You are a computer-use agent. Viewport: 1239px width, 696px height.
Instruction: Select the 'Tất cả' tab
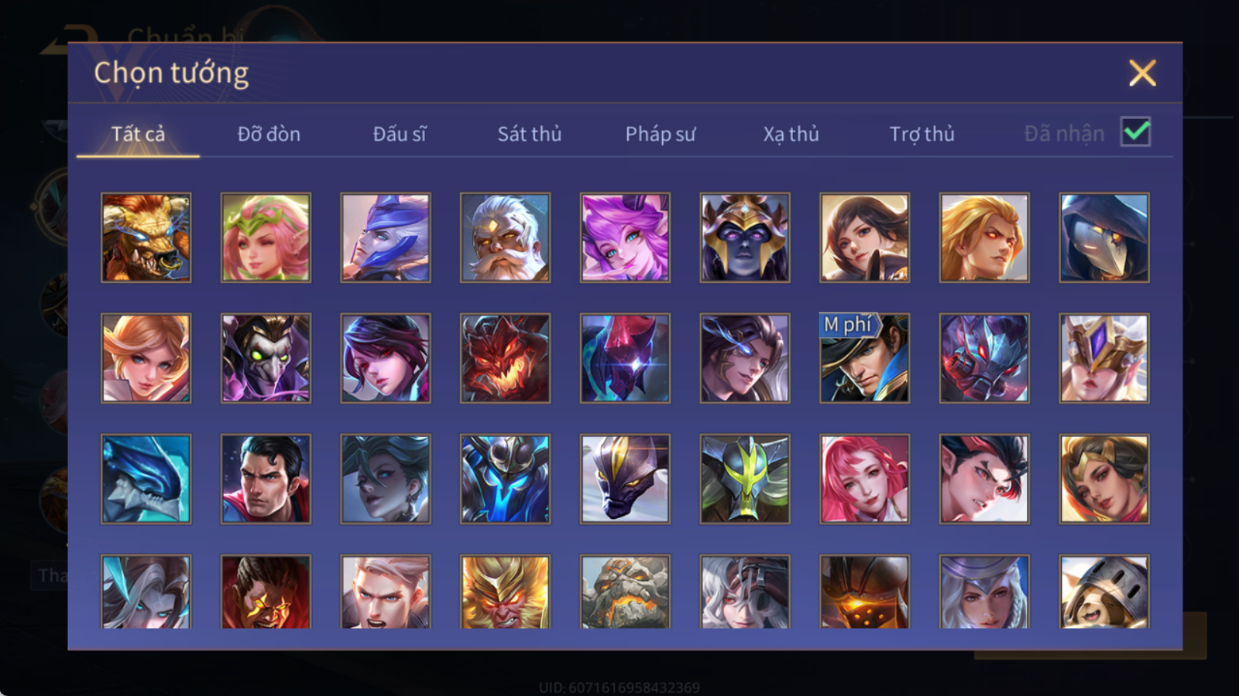pos(138,134)
